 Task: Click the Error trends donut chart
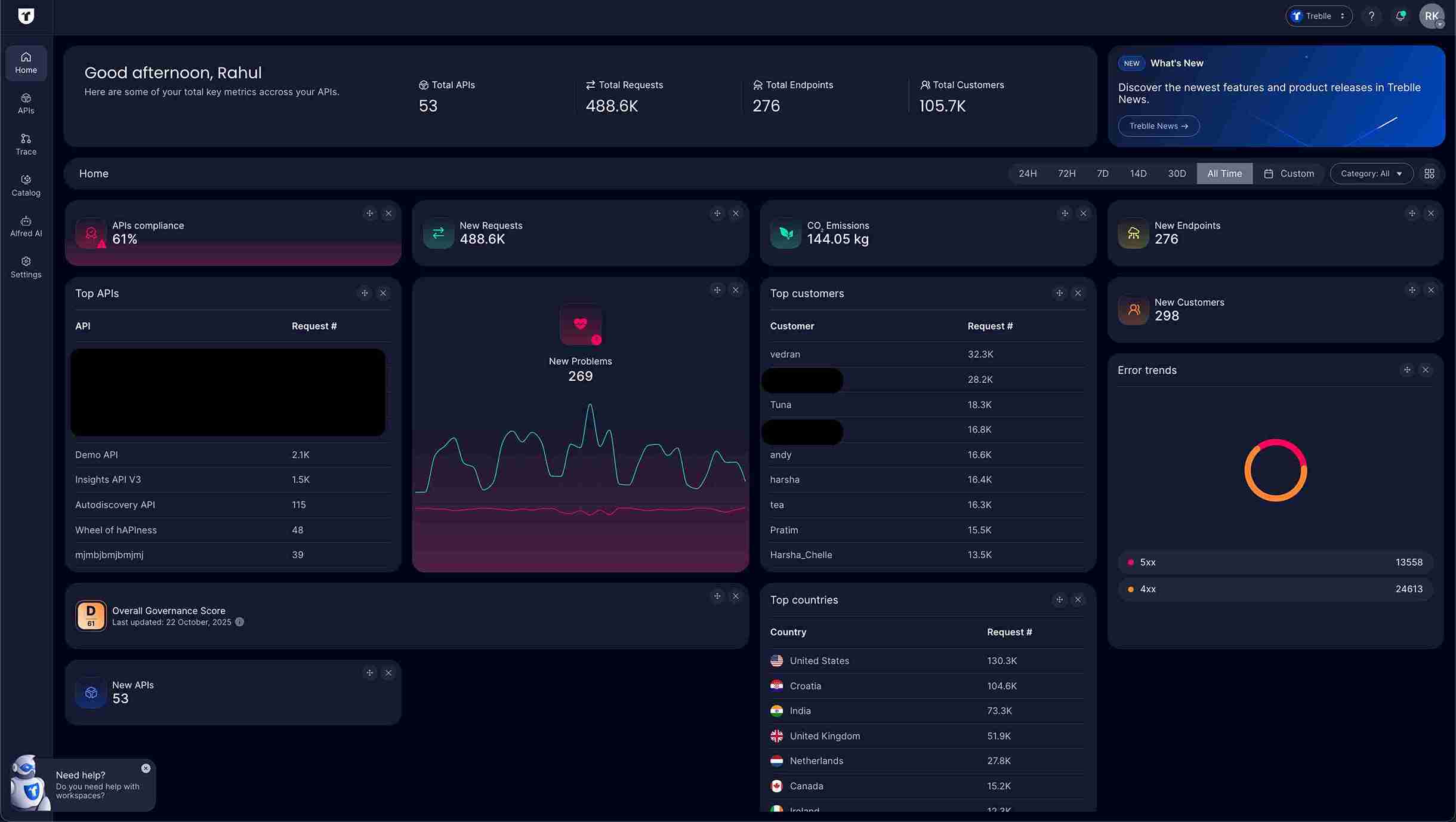tap(1276, 470)
